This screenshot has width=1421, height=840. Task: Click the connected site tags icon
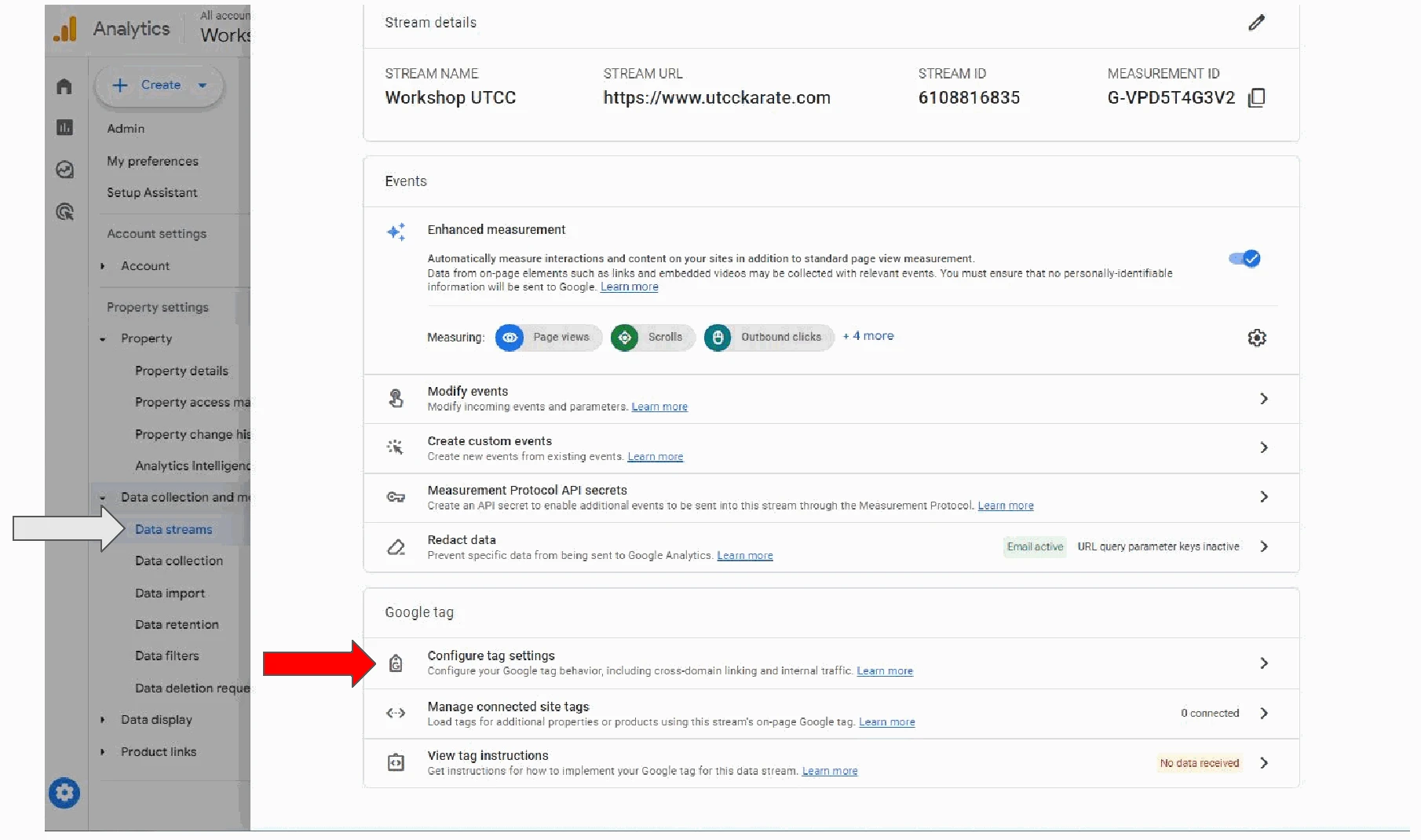396,713
